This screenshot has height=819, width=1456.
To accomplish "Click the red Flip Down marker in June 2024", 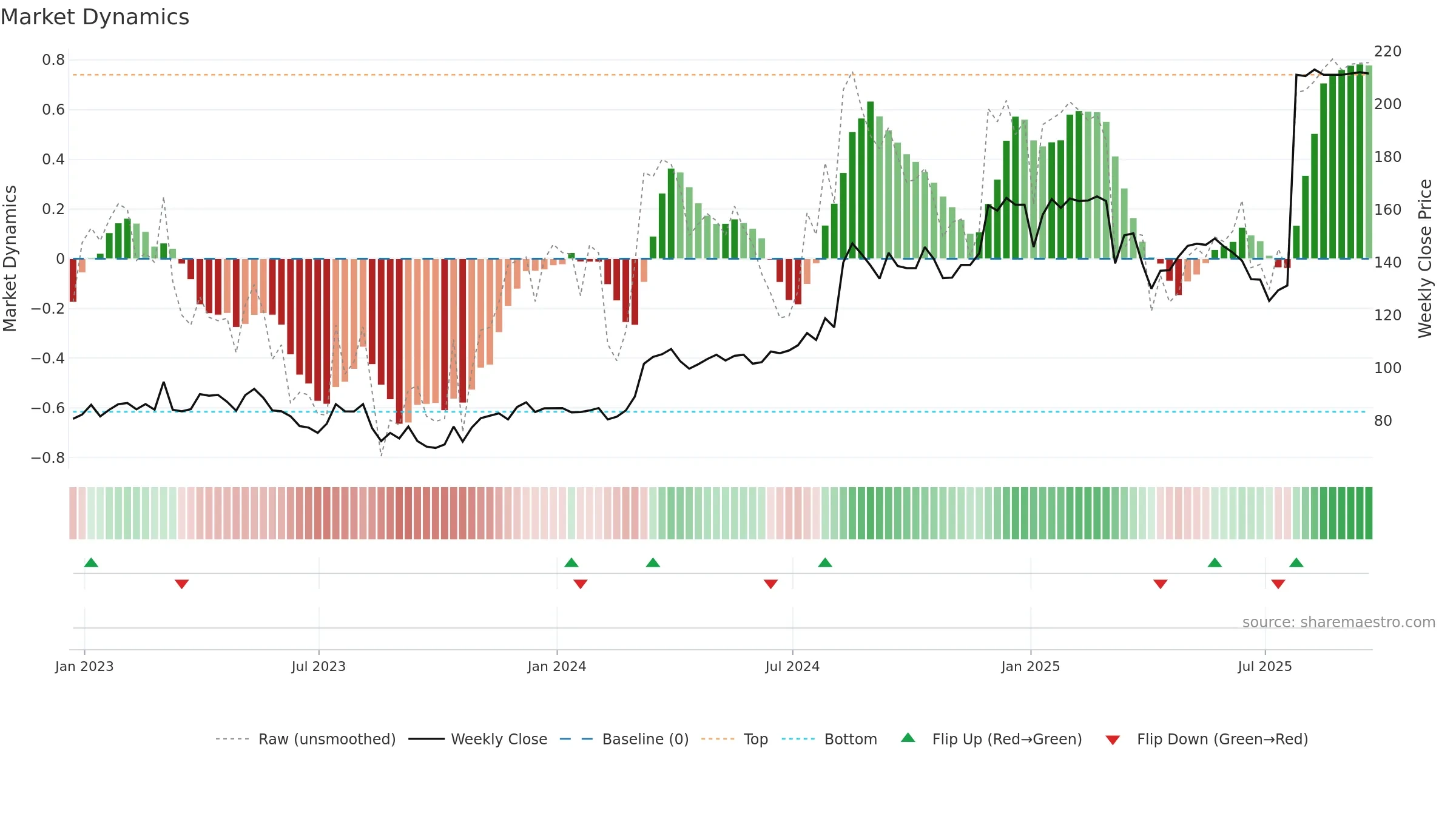I will click(771, 584).
